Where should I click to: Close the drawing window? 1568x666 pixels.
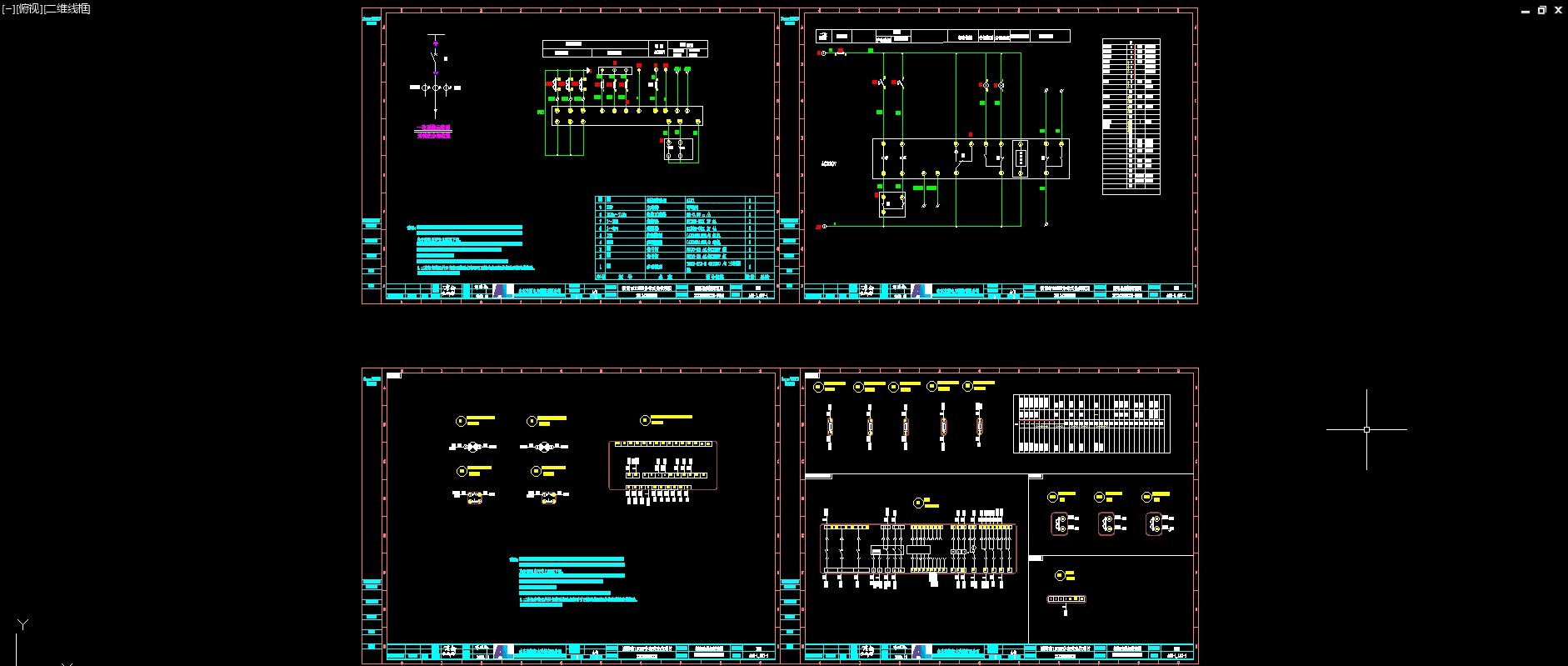point(1558,10)
